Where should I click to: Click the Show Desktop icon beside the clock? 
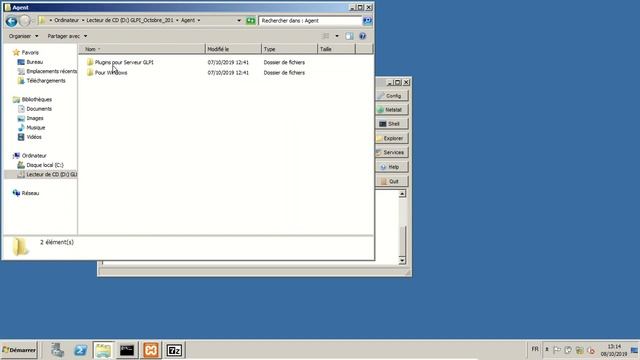pos(635,350)
